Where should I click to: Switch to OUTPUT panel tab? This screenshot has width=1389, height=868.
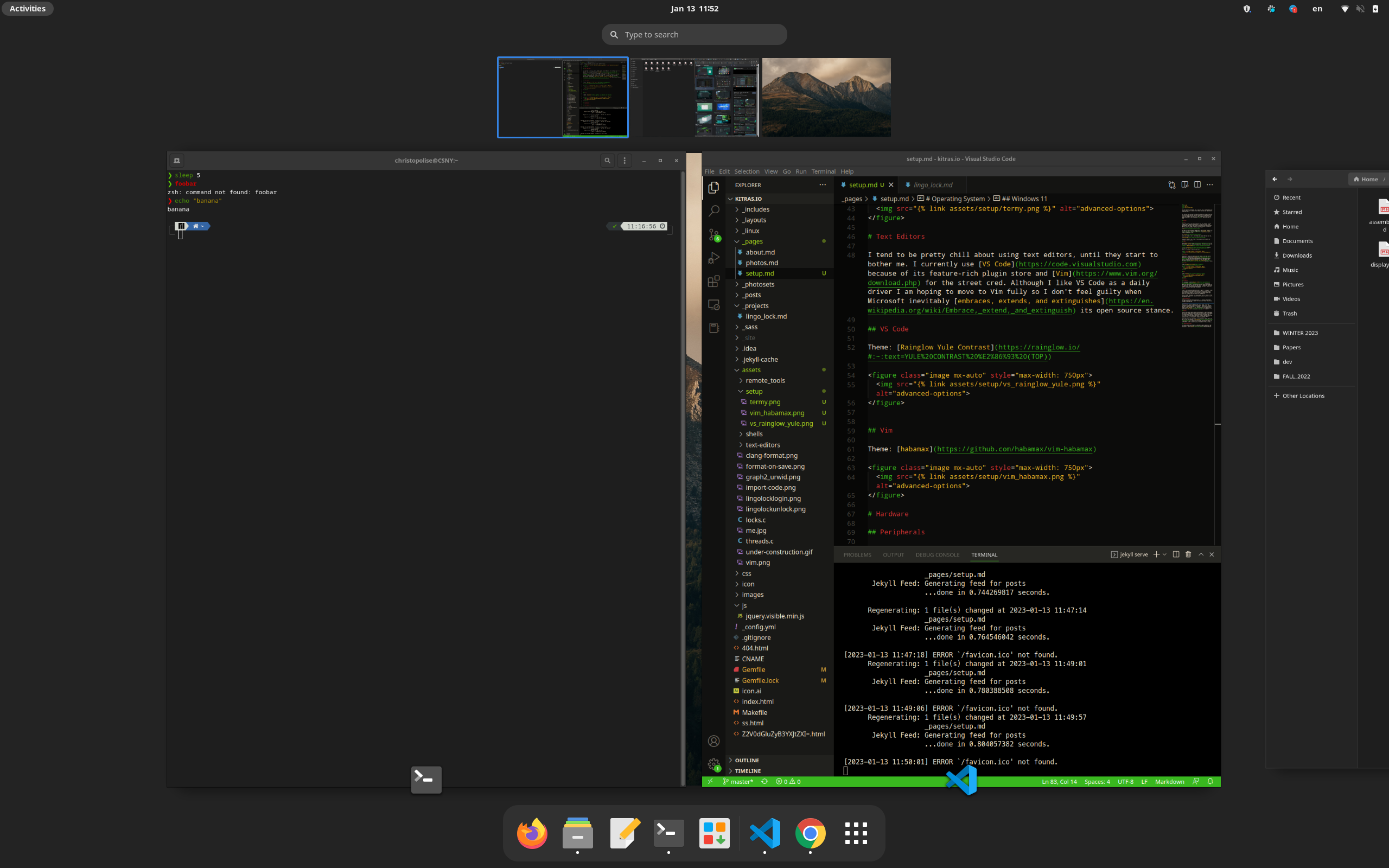[893, 555]
